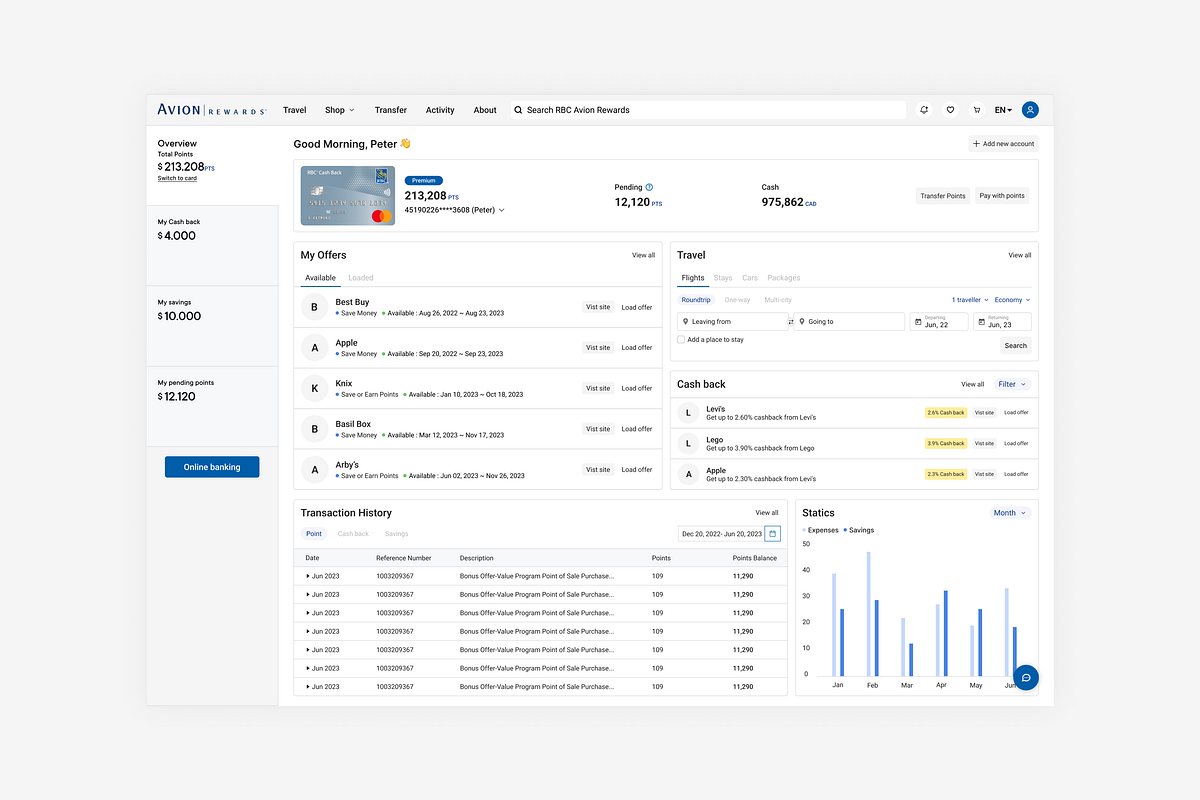Open the 1 traveller dropdown
This screenshot has height=800, width=1200.
(970, 300)
